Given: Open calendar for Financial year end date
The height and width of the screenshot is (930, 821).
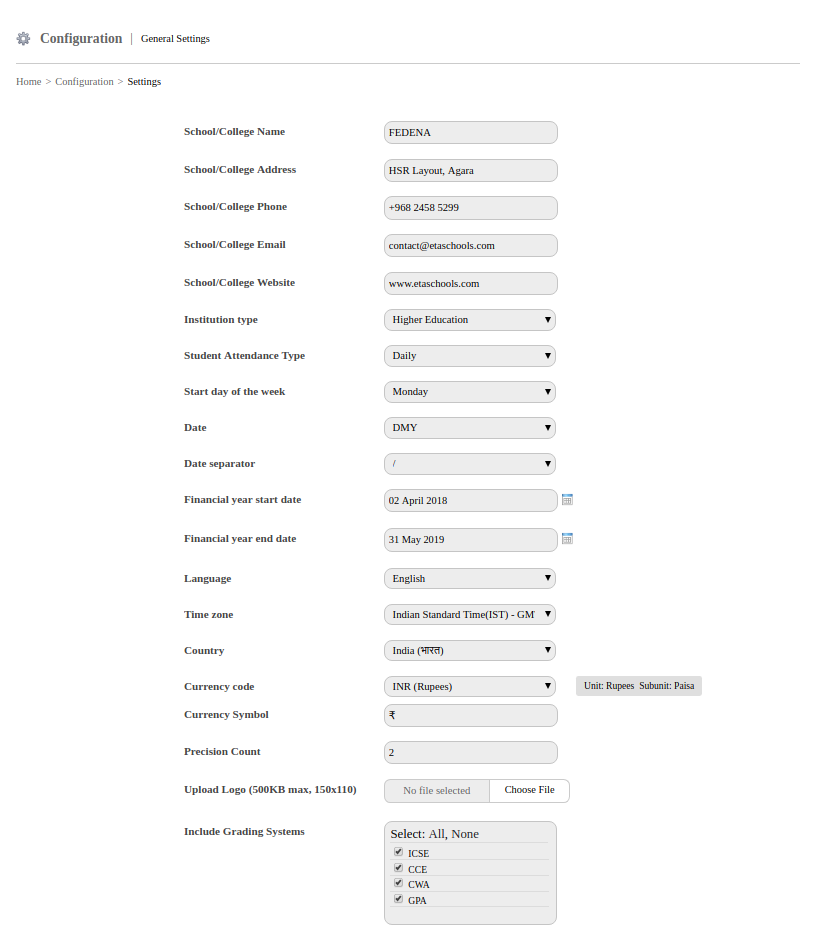Looking at the screenshot, I should pos(567,539).
